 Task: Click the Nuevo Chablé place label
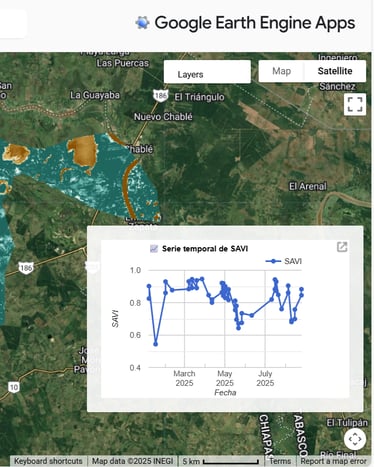(x=163, y=117)
